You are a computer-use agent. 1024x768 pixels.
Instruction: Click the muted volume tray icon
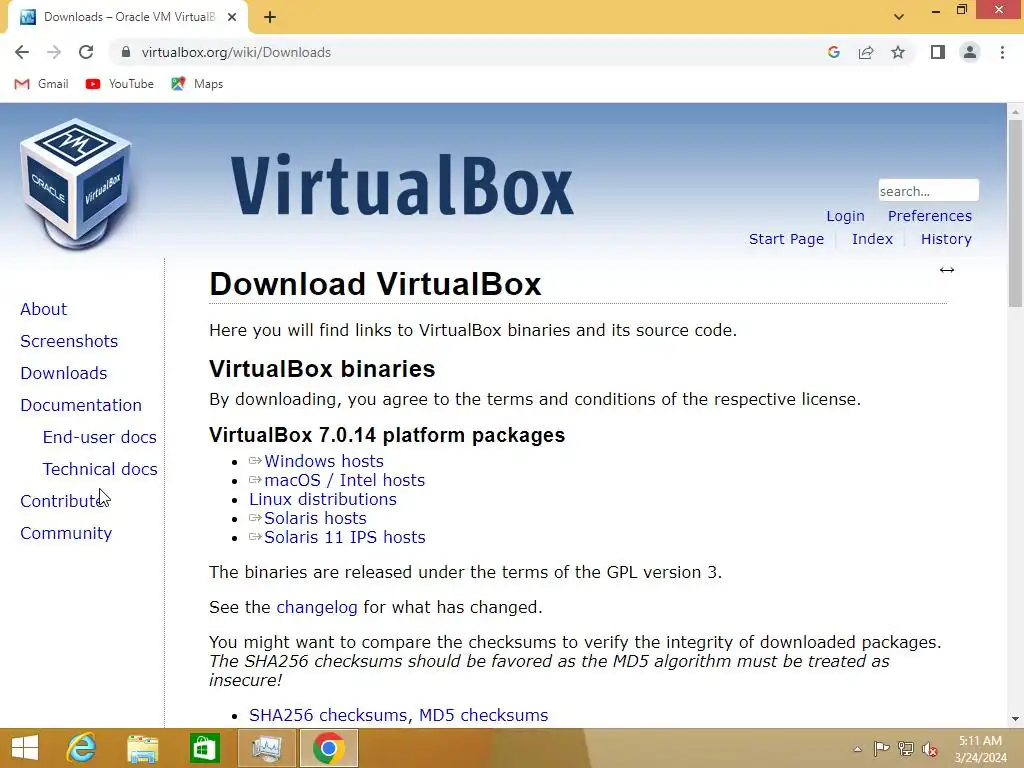pyautogui.click(x=930, y=749)
